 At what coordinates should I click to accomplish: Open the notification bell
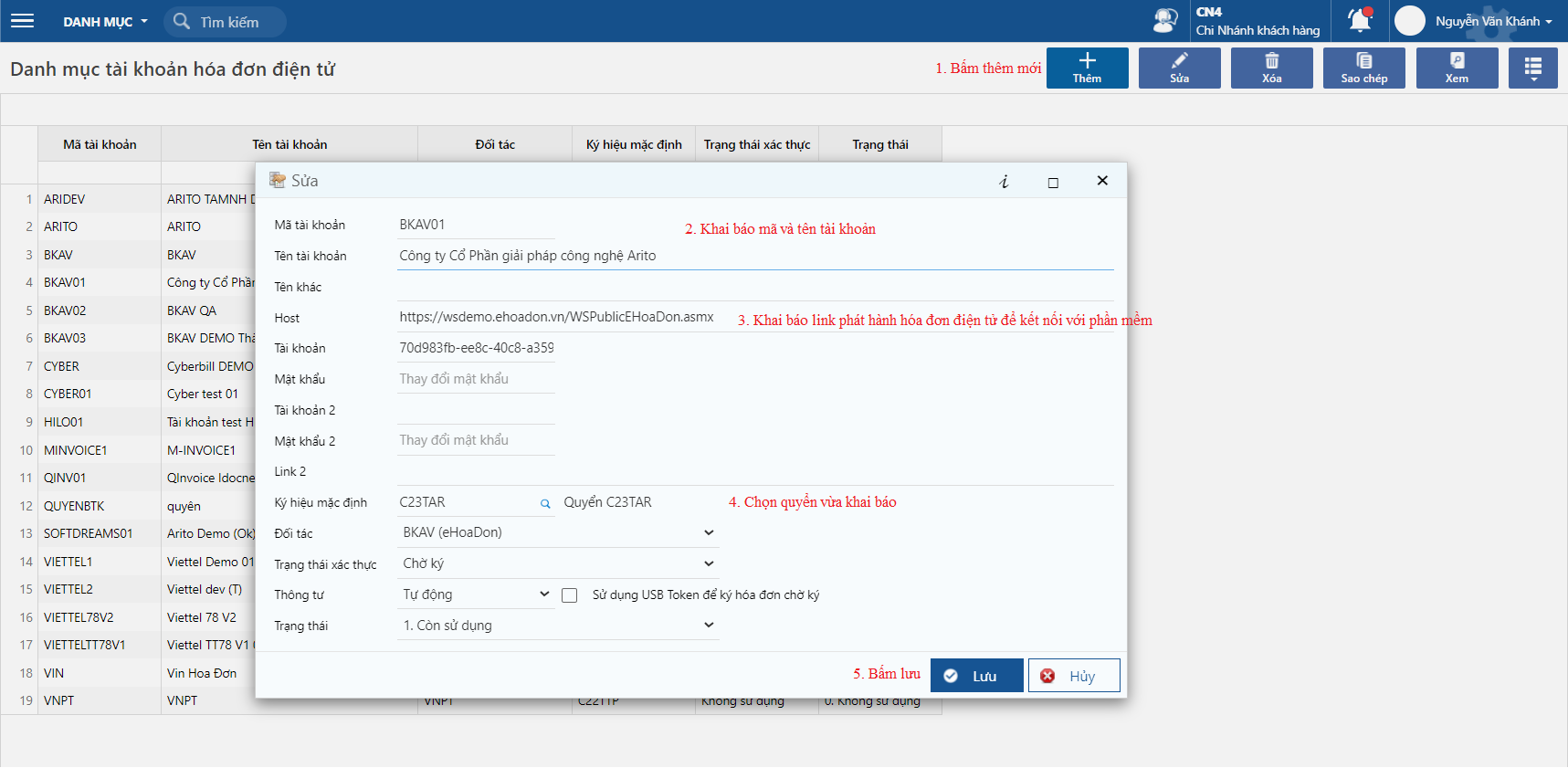tap(1360, 20)
